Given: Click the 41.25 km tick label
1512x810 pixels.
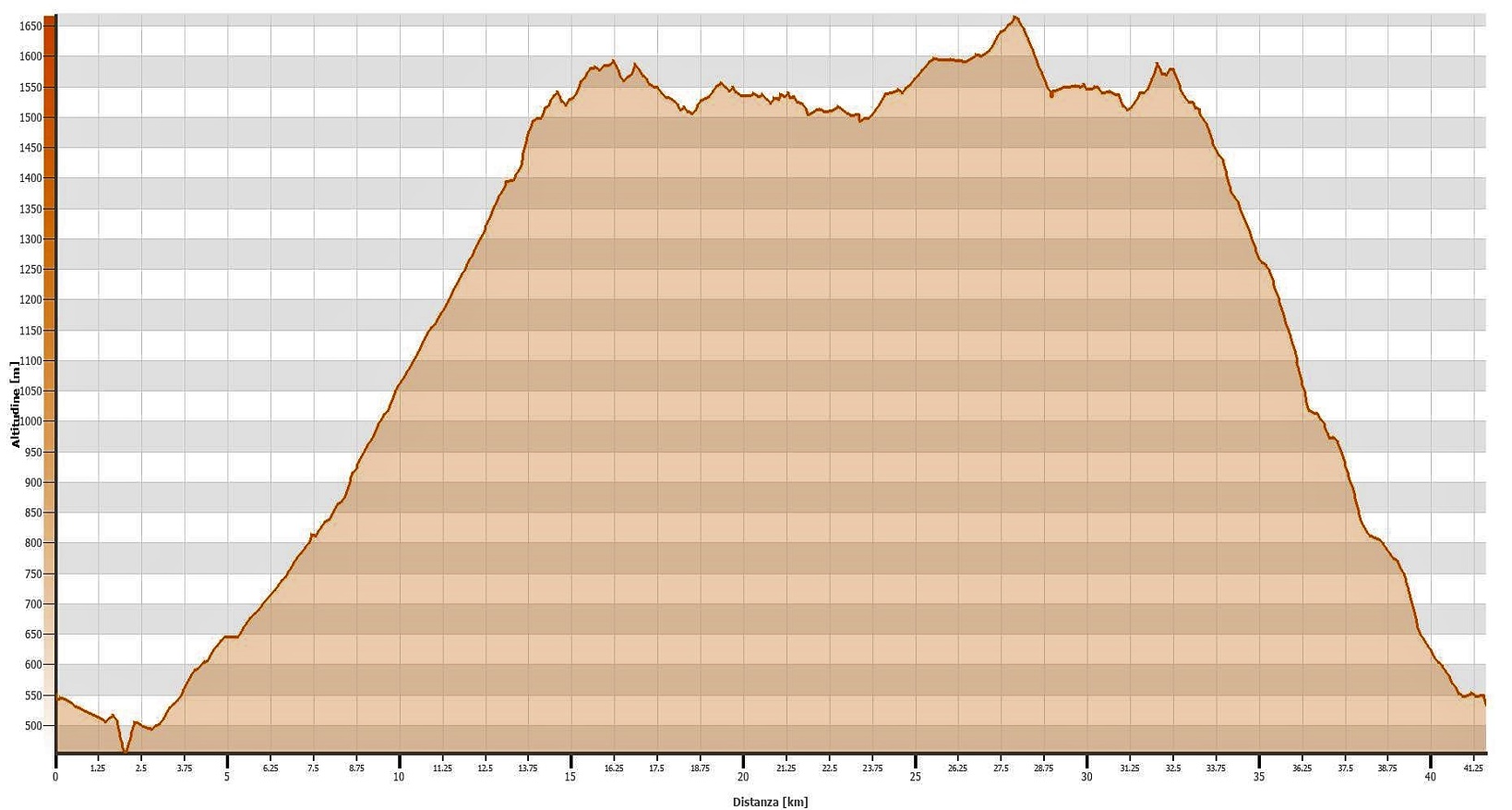Looking at the screenshot, I should coord(1473,768).
